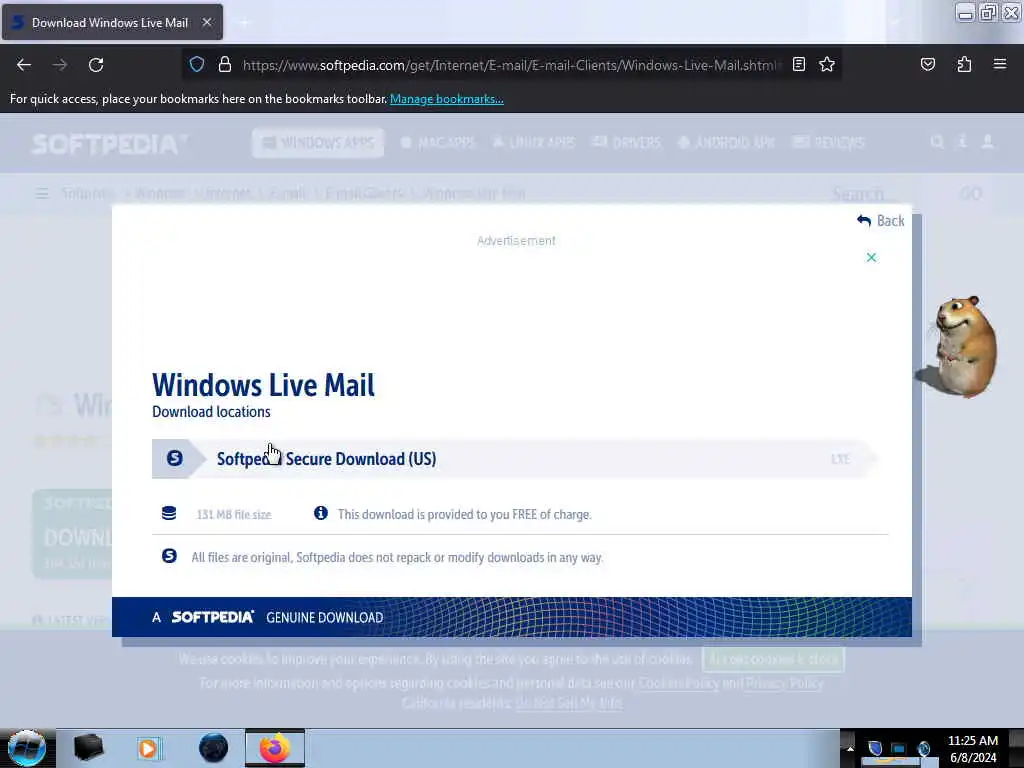
Task: Close the advertisement with the X
Action: [x=871, y=257]
